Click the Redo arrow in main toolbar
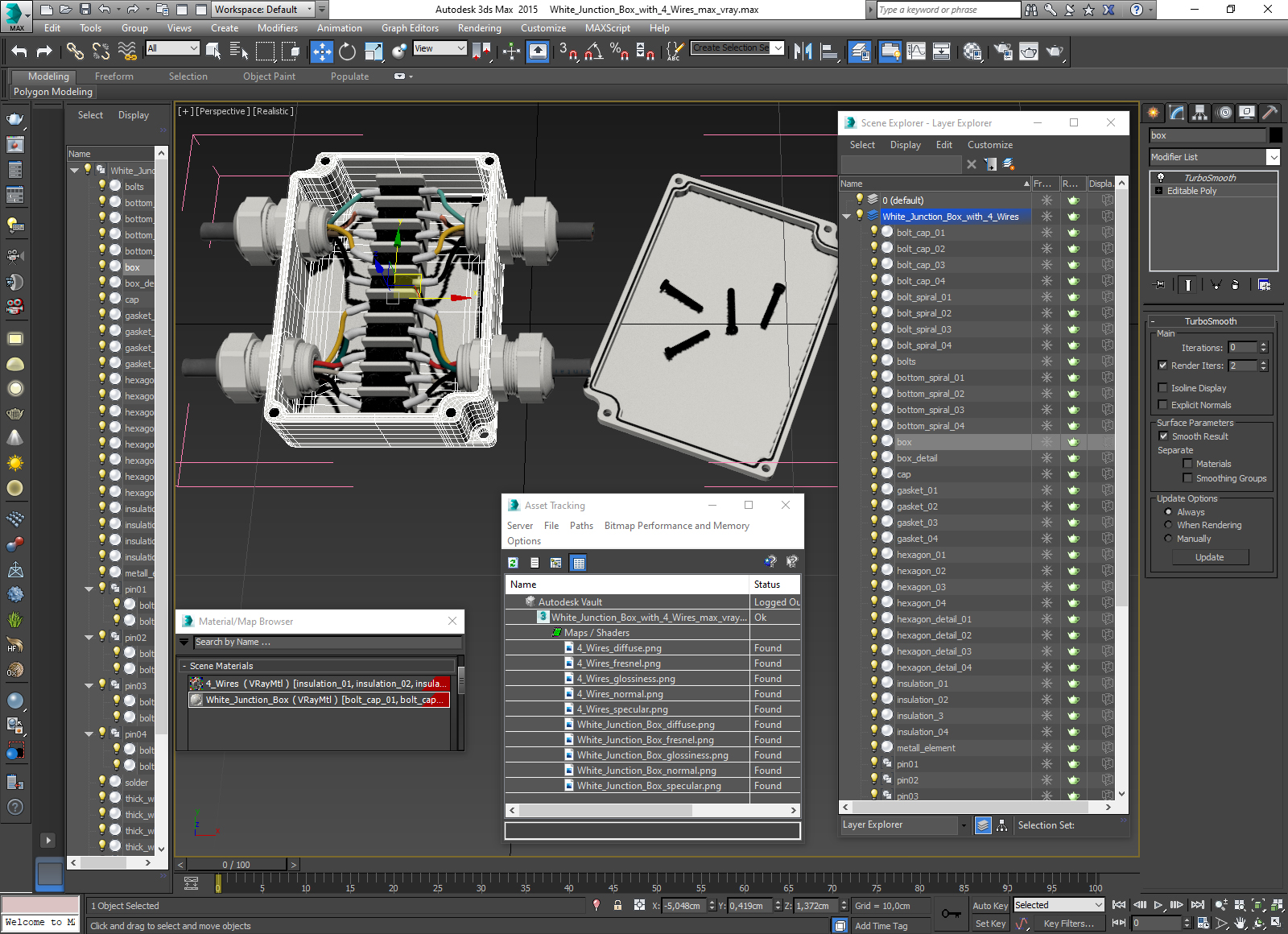This screenshot has width=1288, height=934. click(x=44, y=52)
